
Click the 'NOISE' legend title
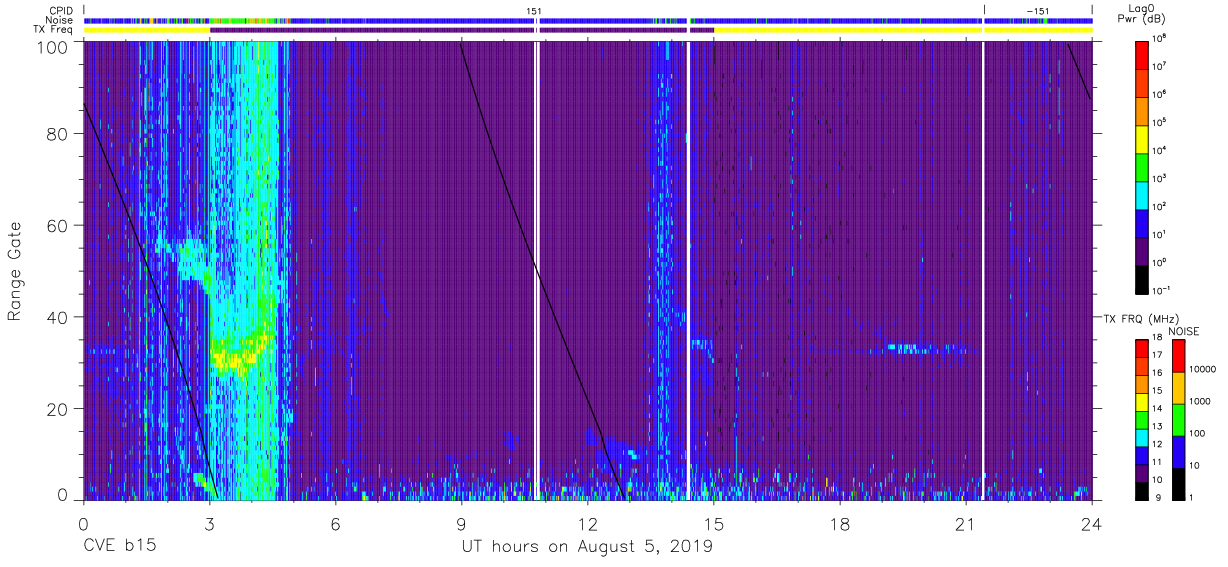pyautogui.click(x=1183, y=331)
